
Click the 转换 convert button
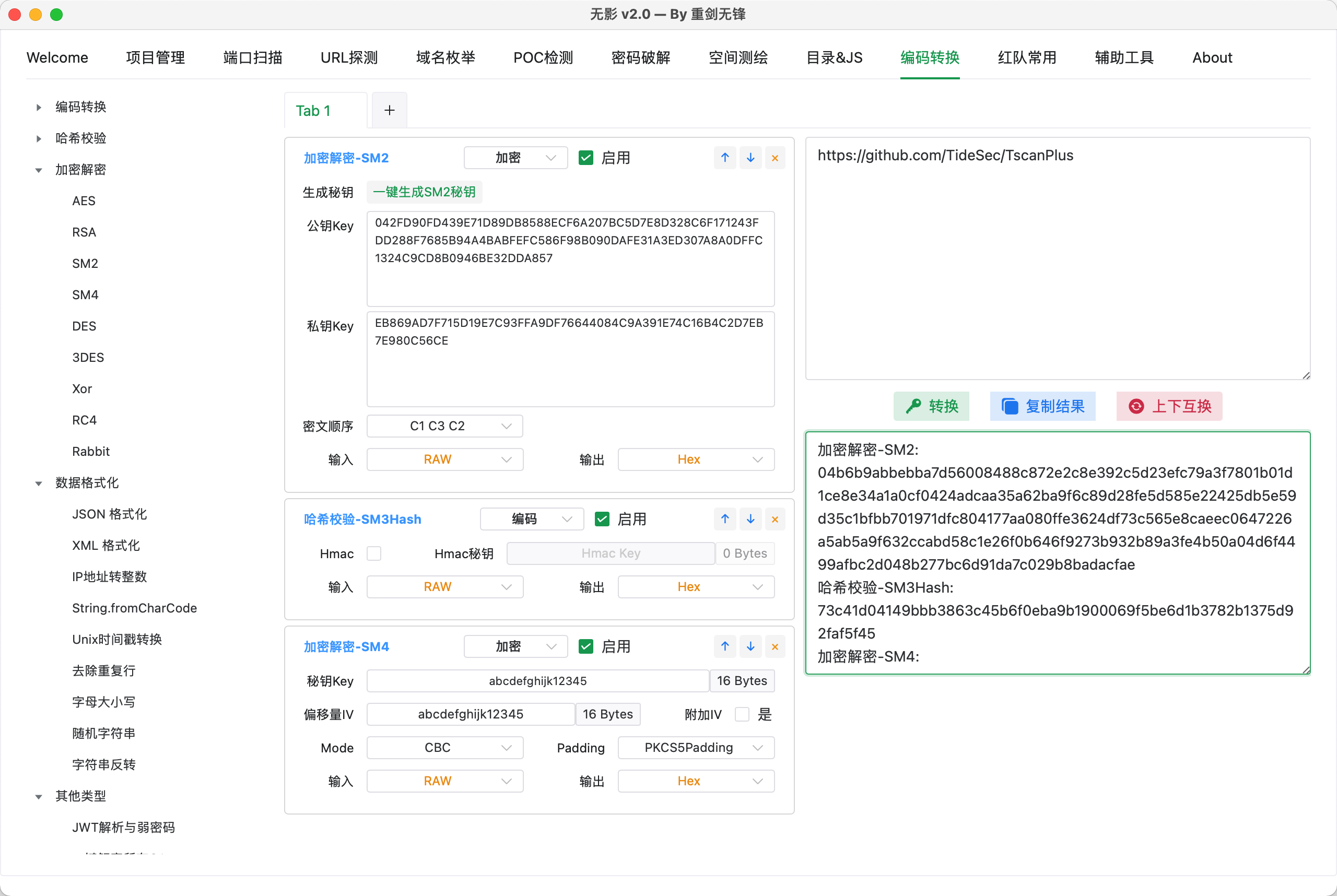point(931,406)
